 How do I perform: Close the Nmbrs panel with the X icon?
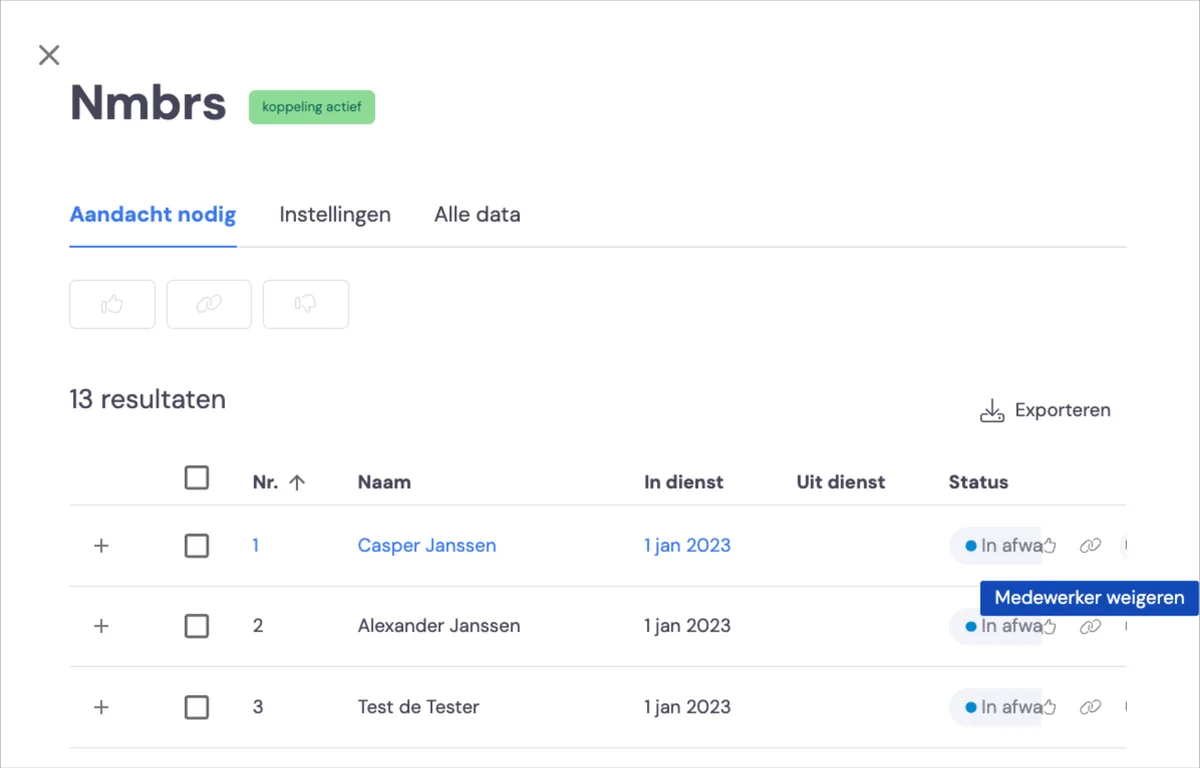pos(49,55)
